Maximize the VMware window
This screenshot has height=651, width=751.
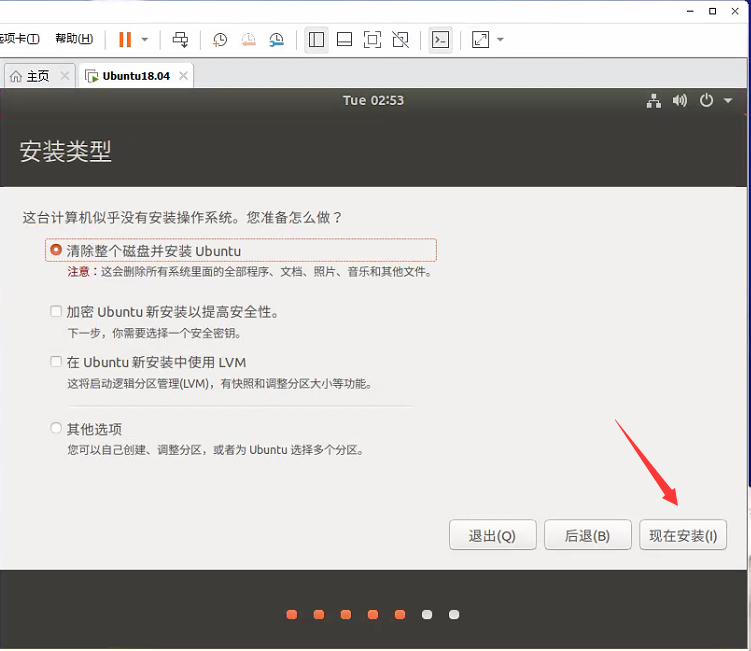point(713,11)
